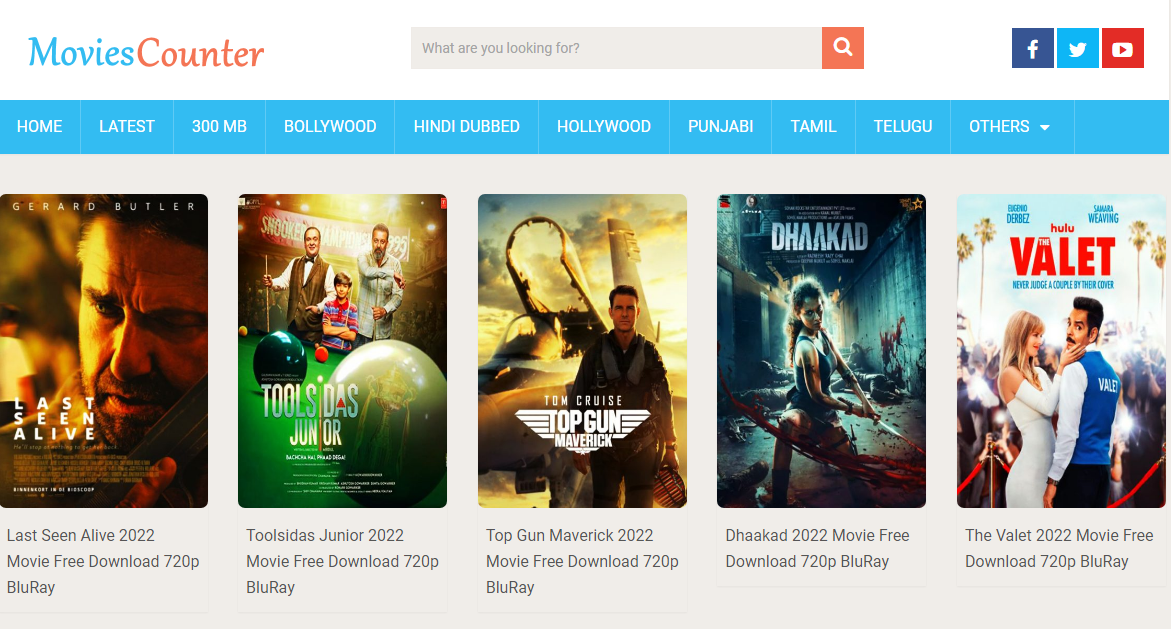1171x629 pixels.
Task: Browse the HOLLYWOOD category
Action: (604, 127)
